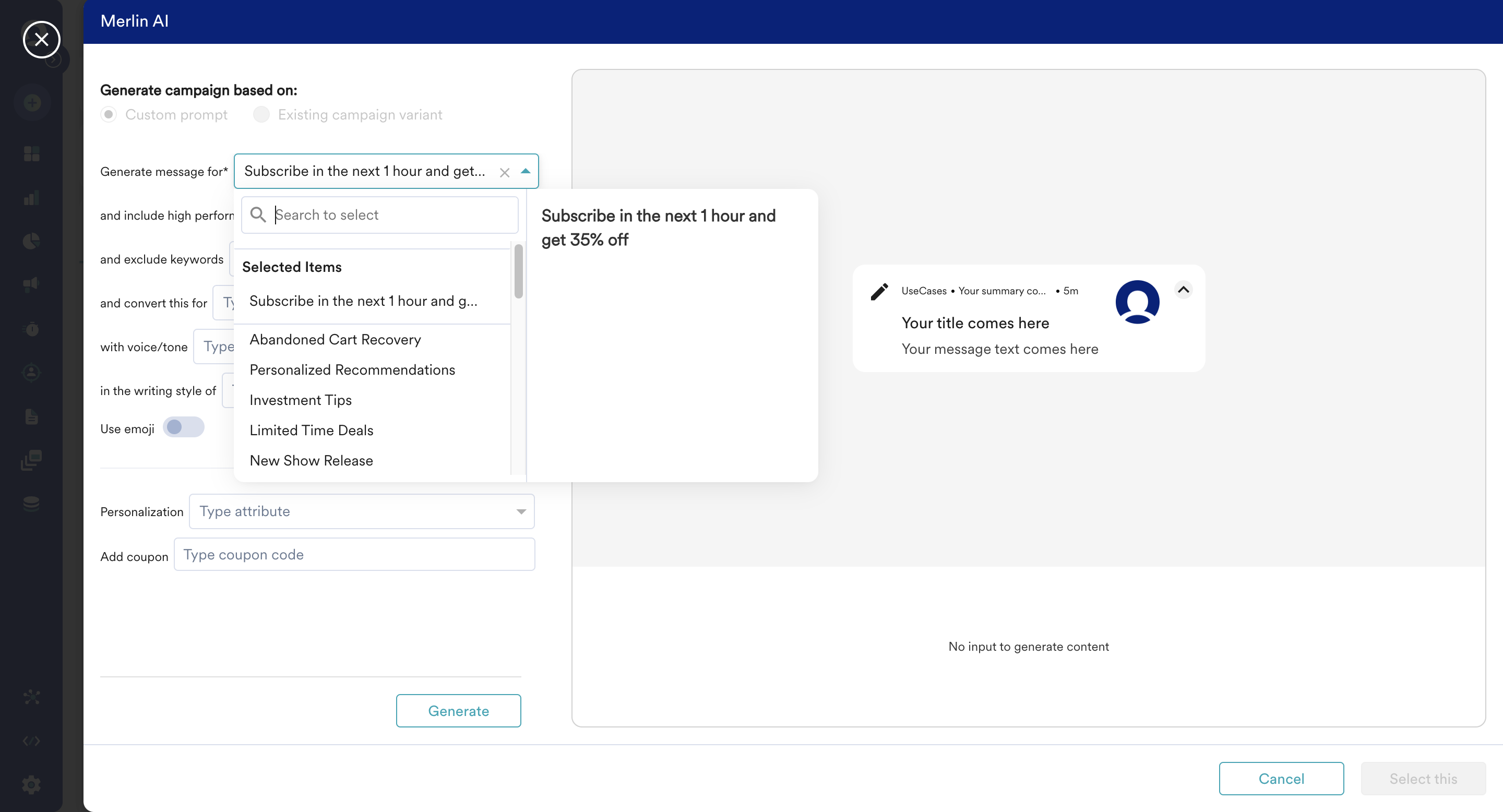Click the pencil edit icon in notification preview
Image resolution: width=1503 pixels, height=812 pixels.
tap(879, 291)
